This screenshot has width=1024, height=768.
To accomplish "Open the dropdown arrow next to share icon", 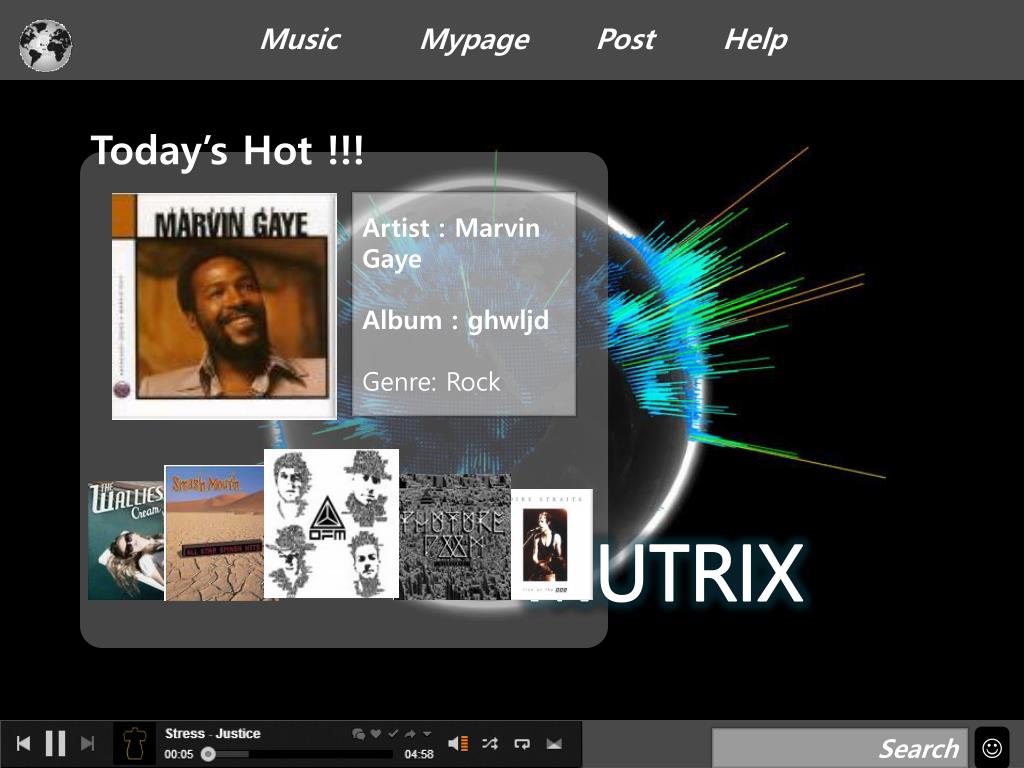I will click(x=426, y=733).
